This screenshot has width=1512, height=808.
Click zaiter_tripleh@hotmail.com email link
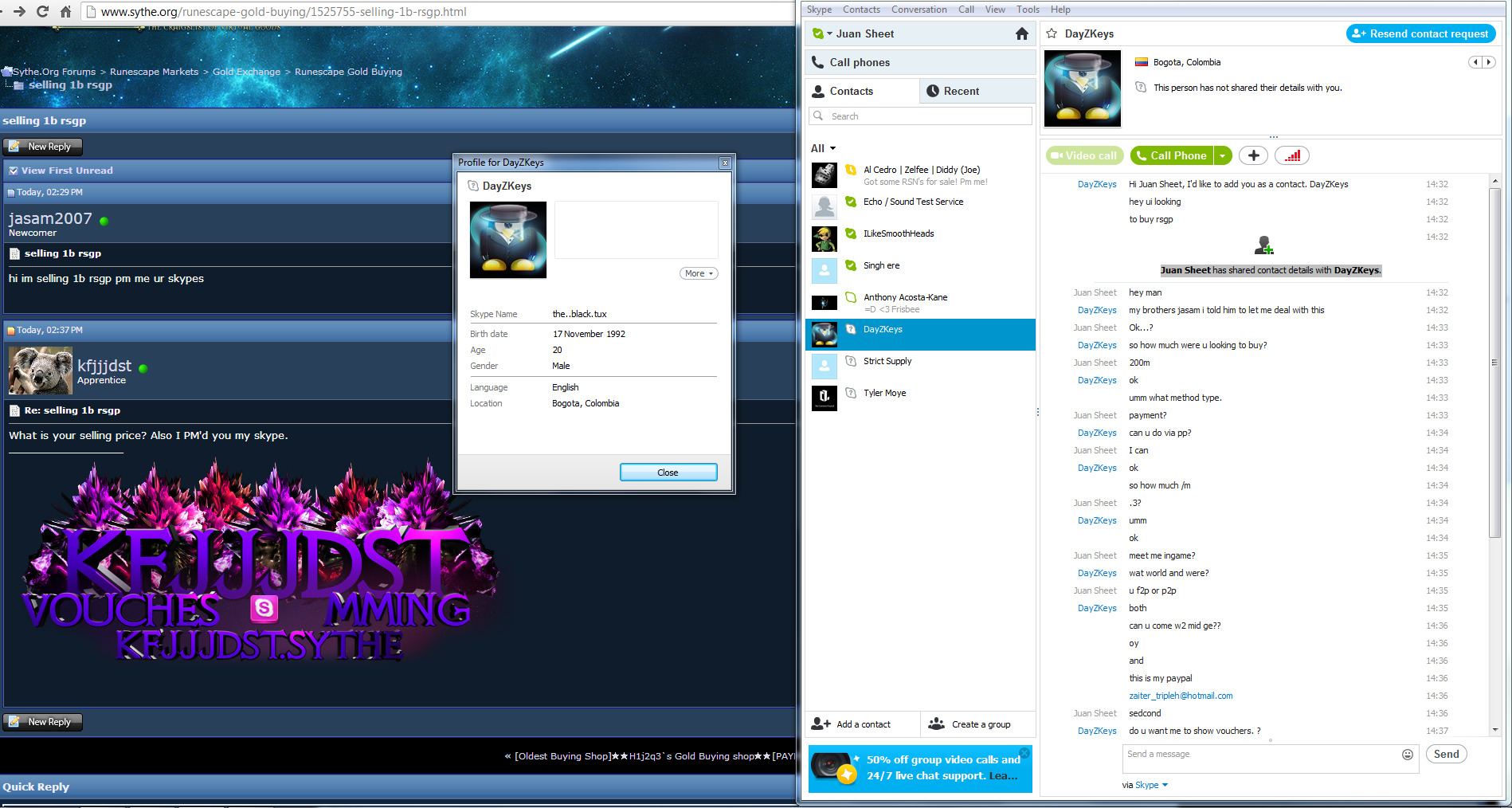tap(1181, 696)
